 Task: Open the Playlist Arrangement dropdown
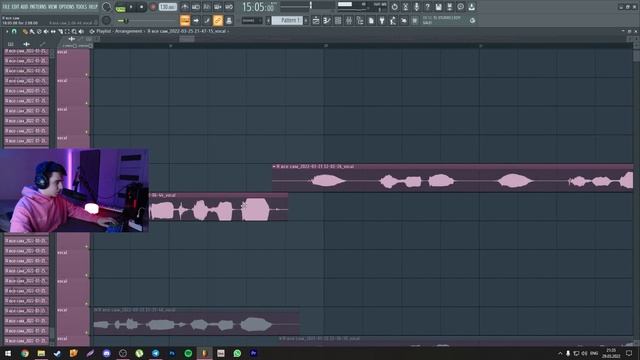coord(129,31)
